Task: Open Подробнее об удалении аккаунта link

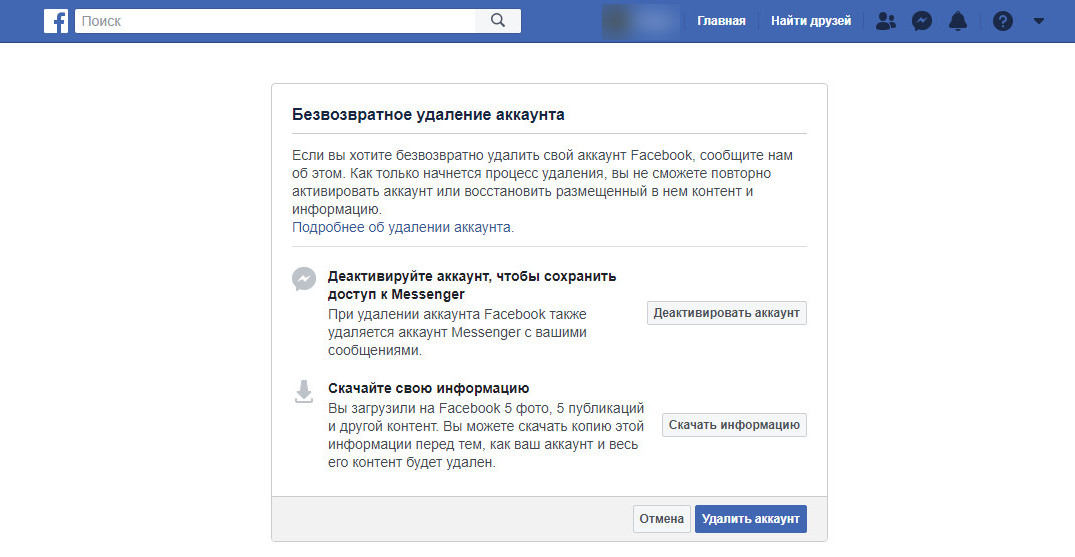Action: (x=403, y=227)
